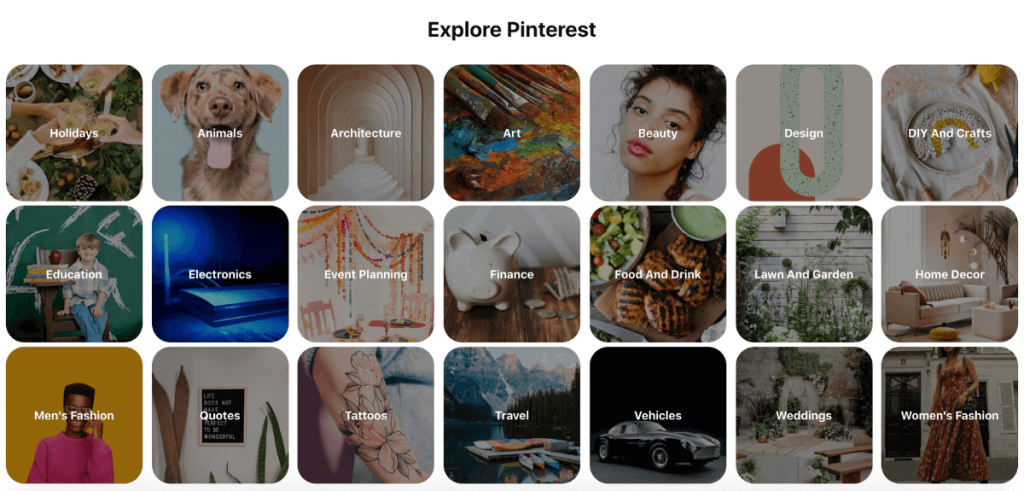Open the Travel category with mountain lake
The height and width of the screenshot is (491, 1024).
pos(512,415)
